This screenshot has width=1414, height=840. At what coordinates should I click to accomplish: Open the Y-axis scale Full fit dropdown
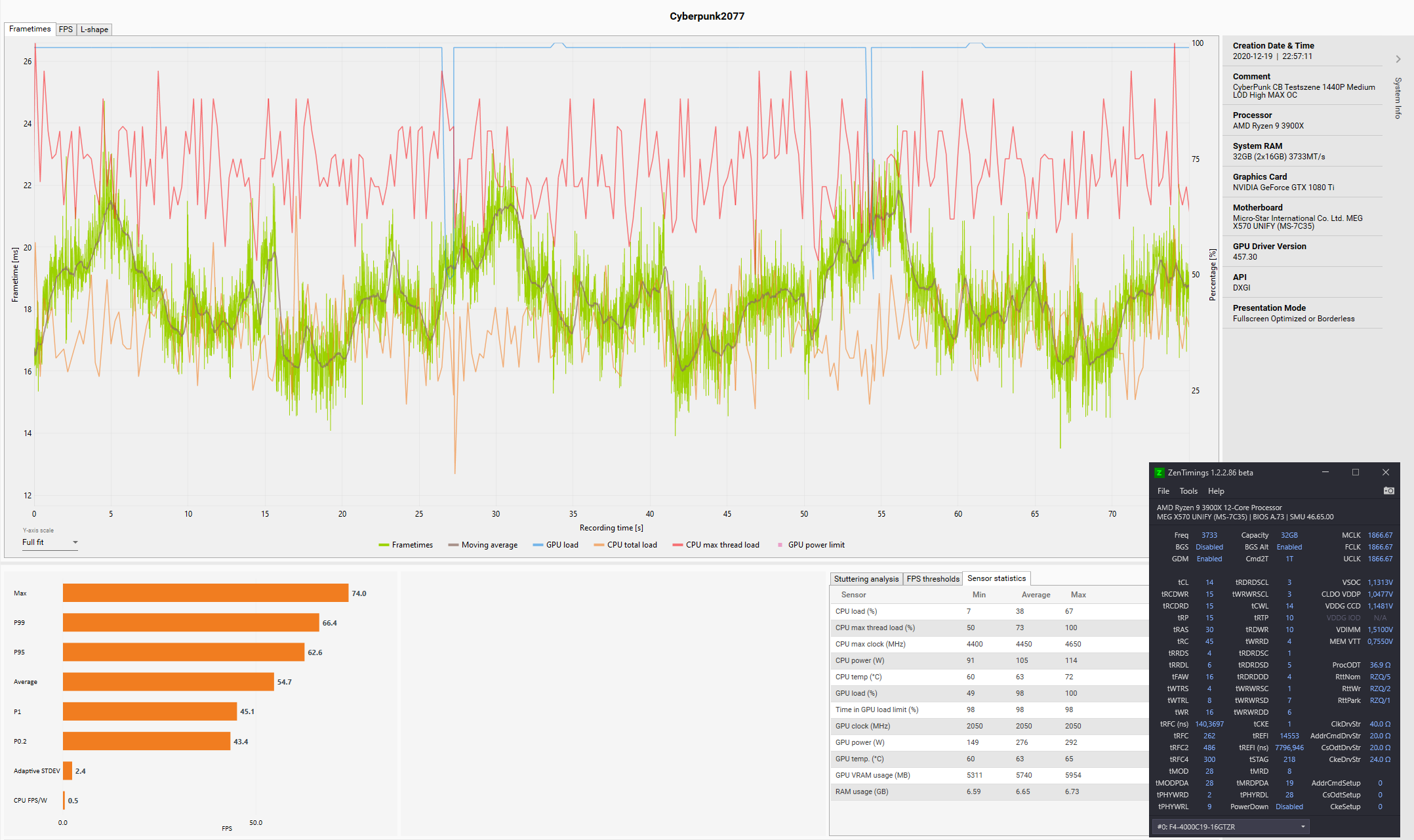50,542
